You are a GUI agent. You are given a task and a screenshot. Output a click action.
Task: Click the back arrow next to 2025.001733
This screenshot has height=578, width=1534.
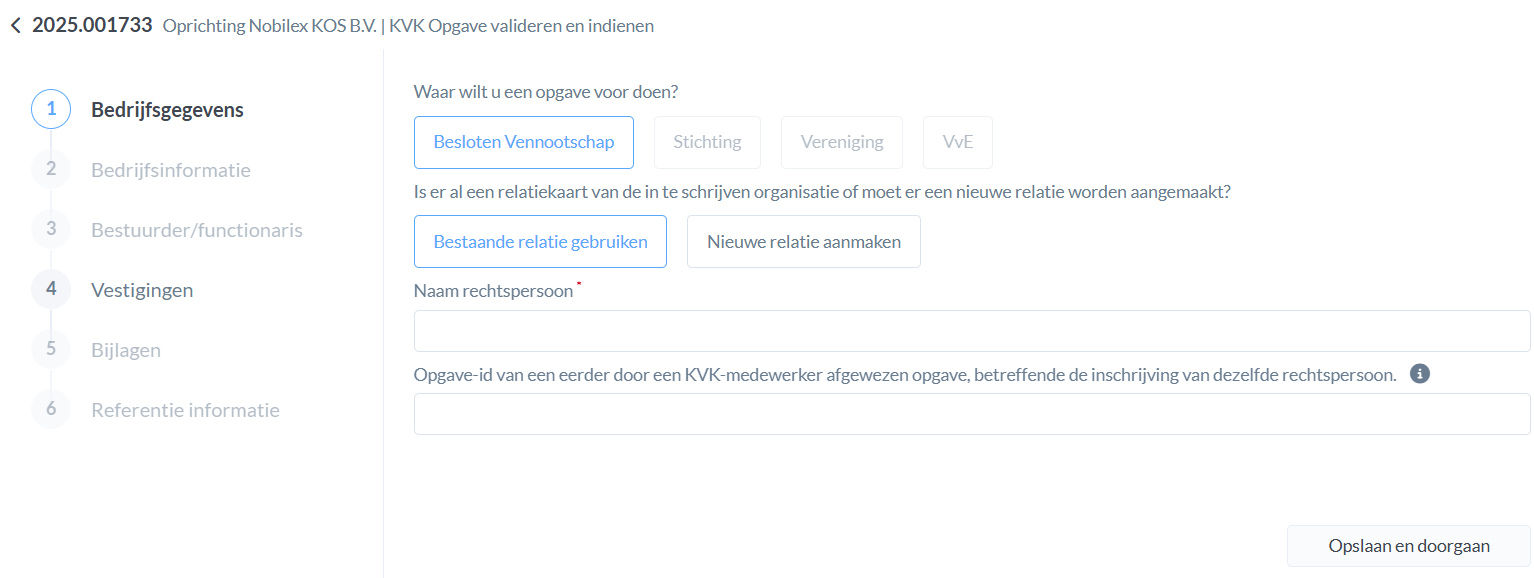[x=15, y=26]
